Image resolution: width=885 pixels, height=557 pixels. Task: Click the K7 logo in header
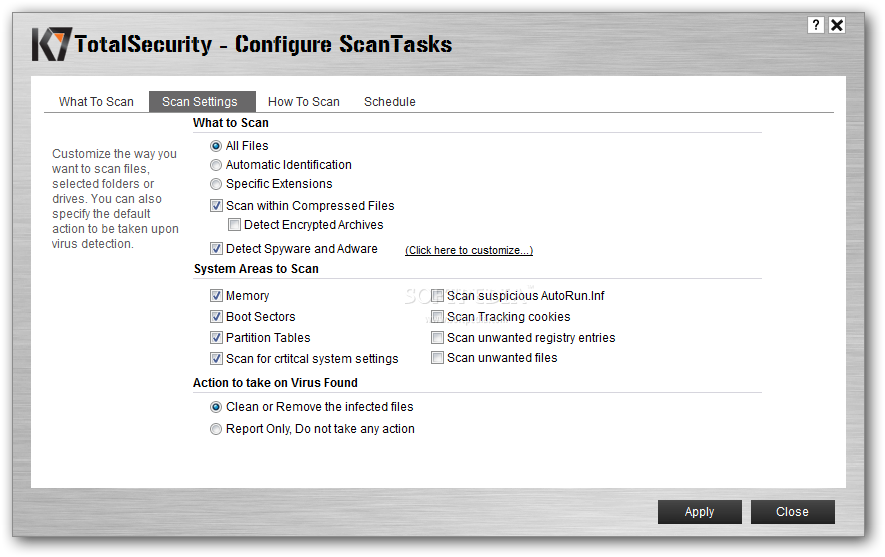(51, 44)
